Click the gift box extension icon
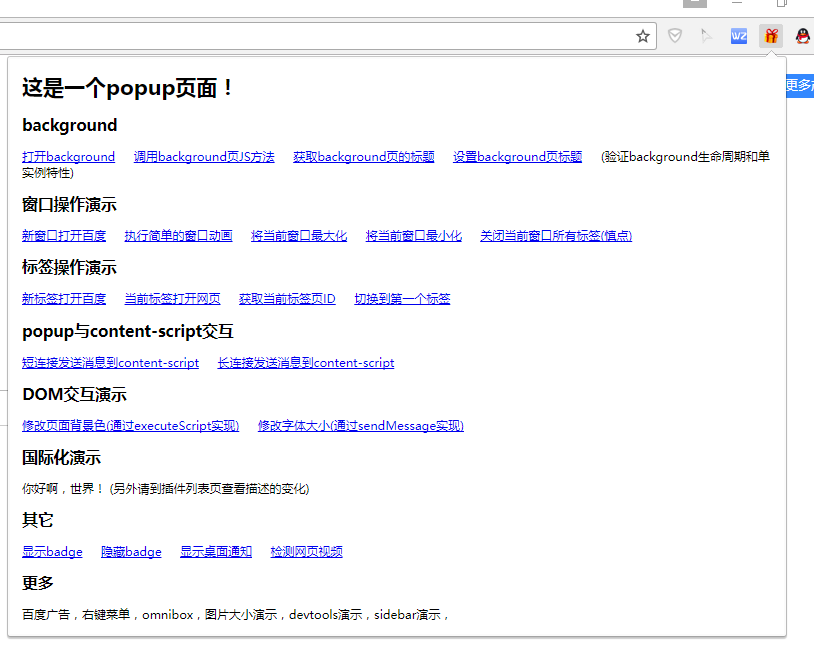This screenshot has height=647, width=814. point(770,36)
